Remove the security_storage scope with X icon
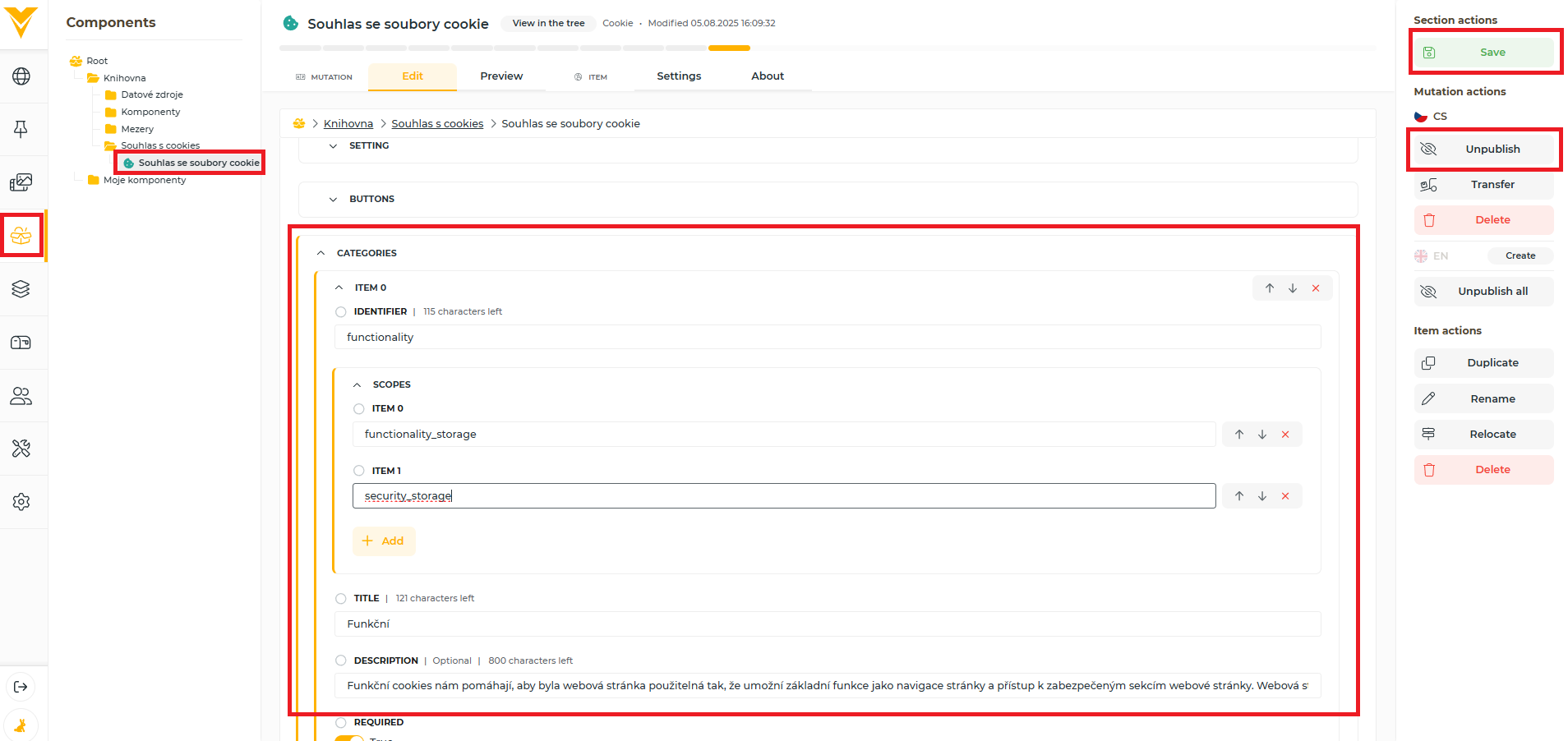 tap(1285, 496)
